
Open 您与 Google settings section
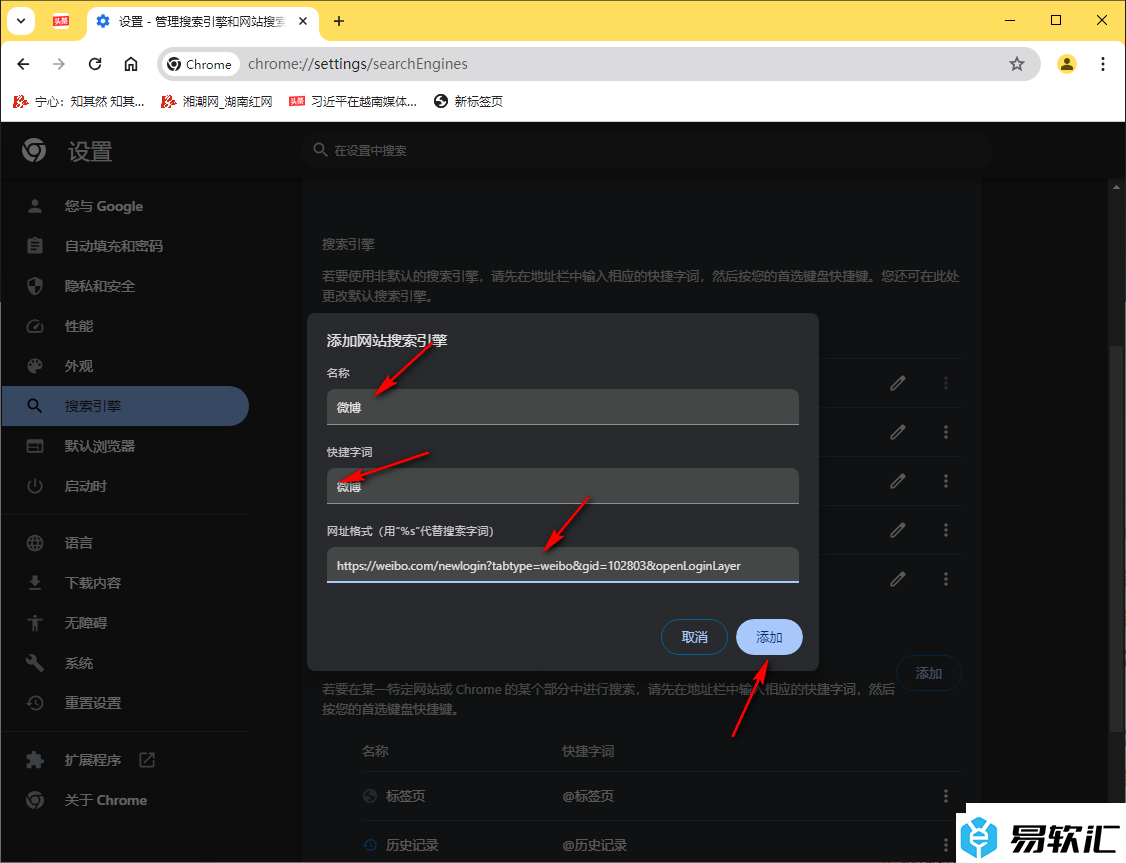coord(126,206)
